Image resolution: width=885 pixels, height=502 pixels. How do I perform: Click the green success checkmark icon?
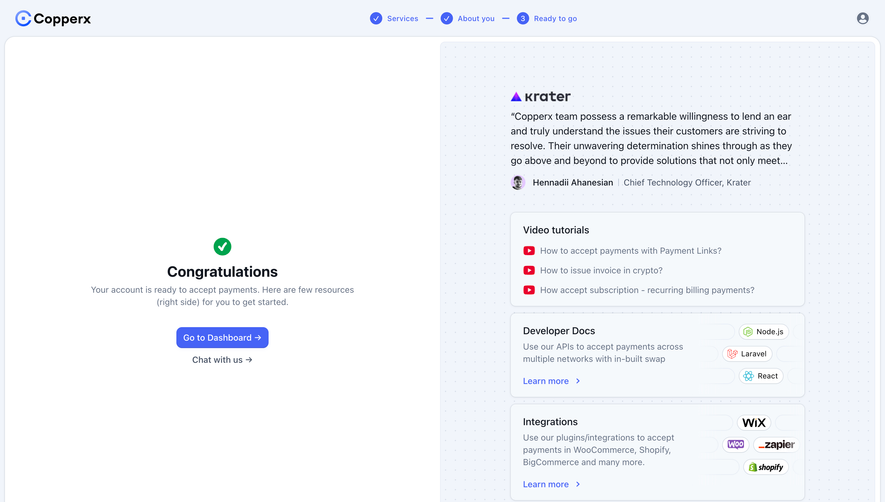222,246
